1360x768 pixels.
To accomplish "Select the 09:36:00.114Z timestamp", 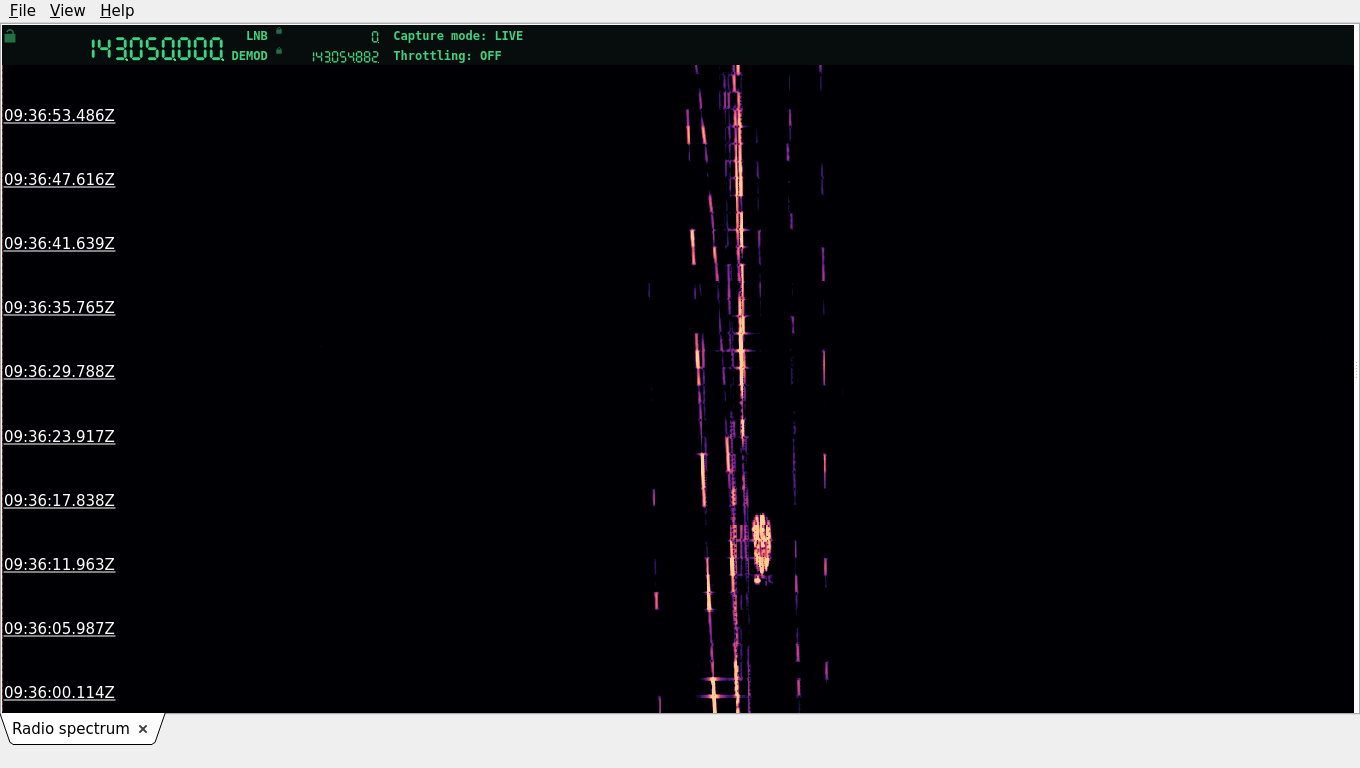I will click(60, 693).
